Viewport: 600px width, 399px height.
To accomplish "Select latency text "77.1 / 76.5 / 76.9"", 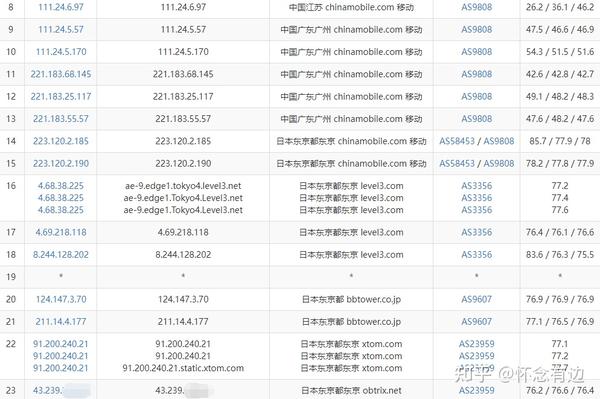I will point(560,321).
